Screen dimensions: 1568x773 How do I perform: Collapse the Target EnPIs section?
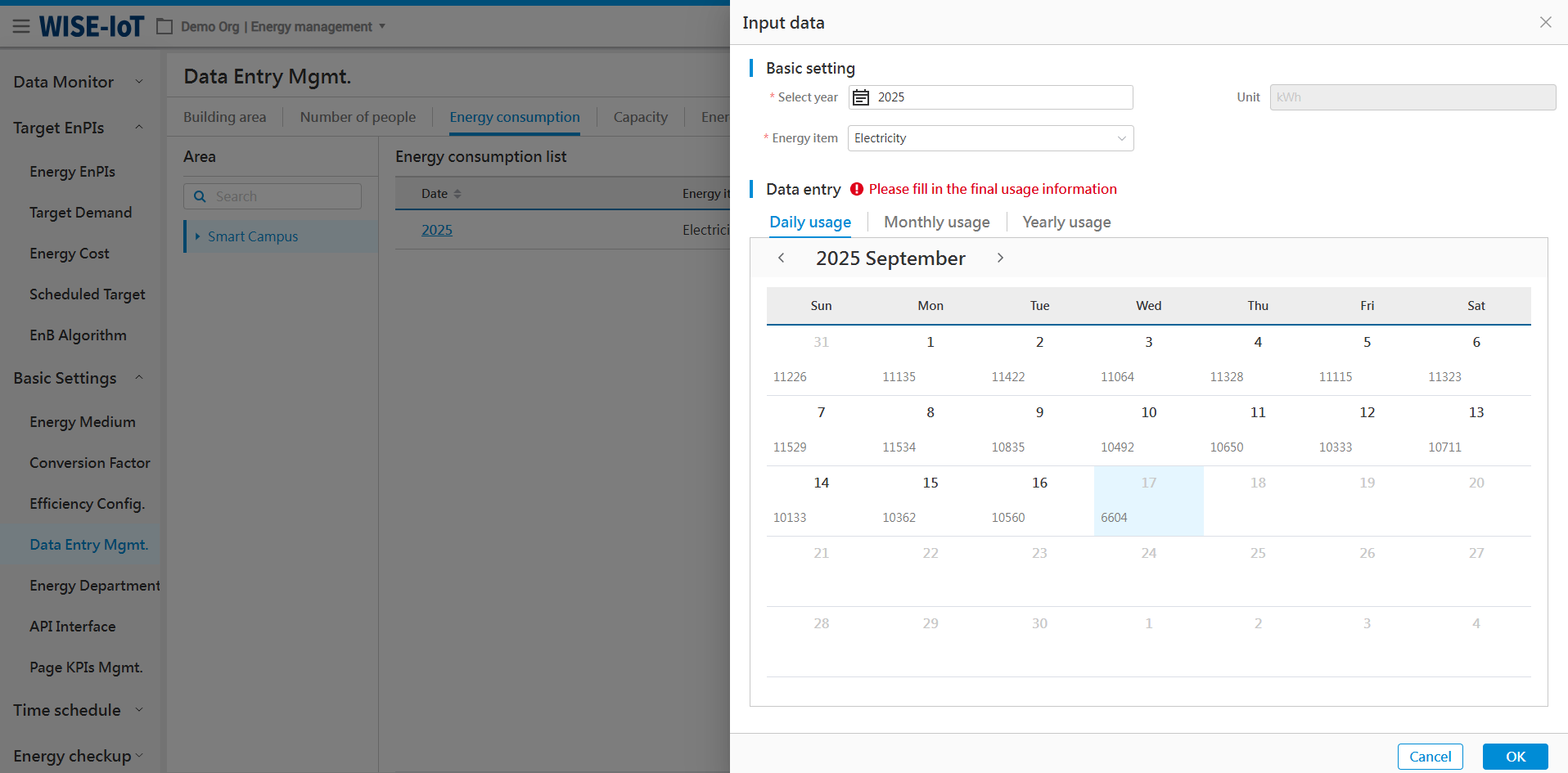click(x=138, y=128)
